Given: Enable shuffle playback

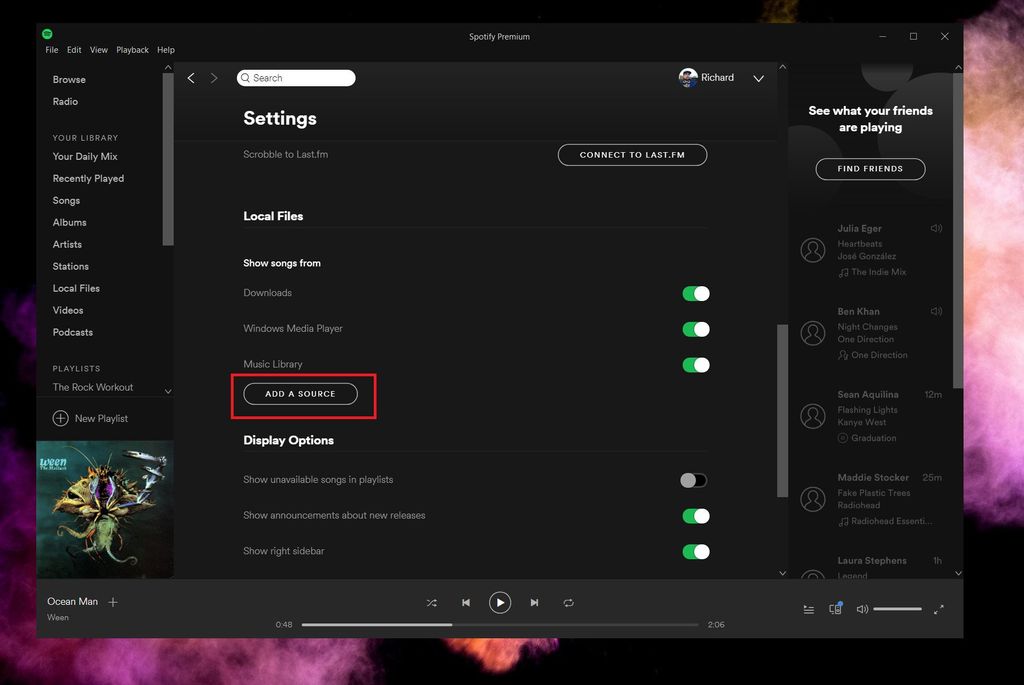Looking at the screenshot, I should 431,602.
